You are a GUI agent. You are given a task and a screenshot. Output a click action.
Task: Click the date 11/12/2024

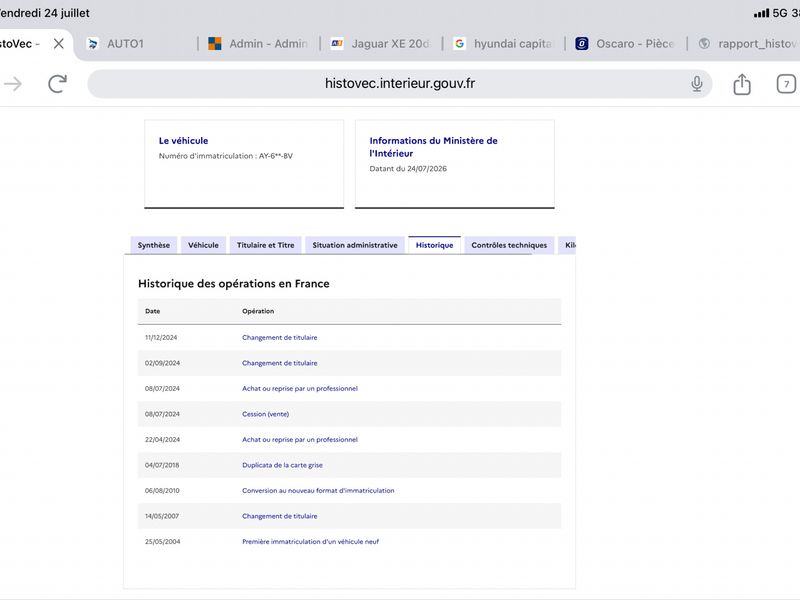click(161, 338)
